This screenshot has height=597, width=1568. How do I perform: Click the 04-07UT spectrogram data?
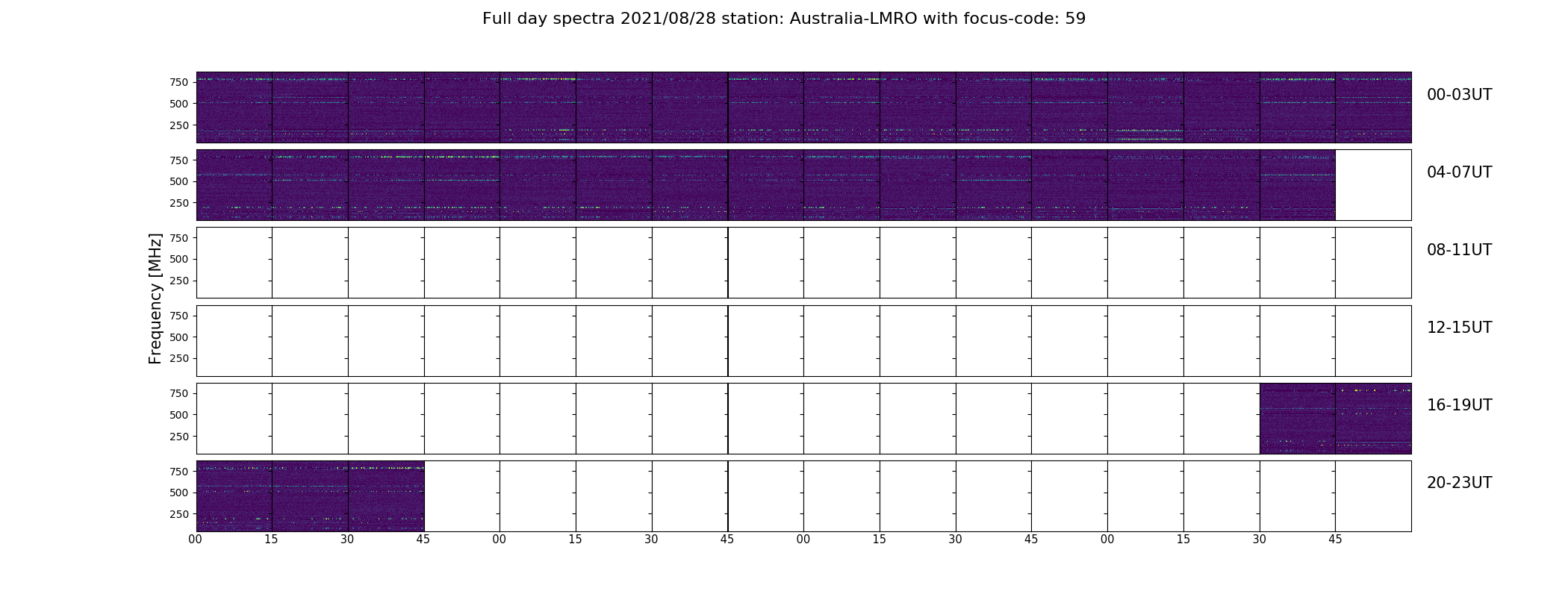tap(765, 185)
